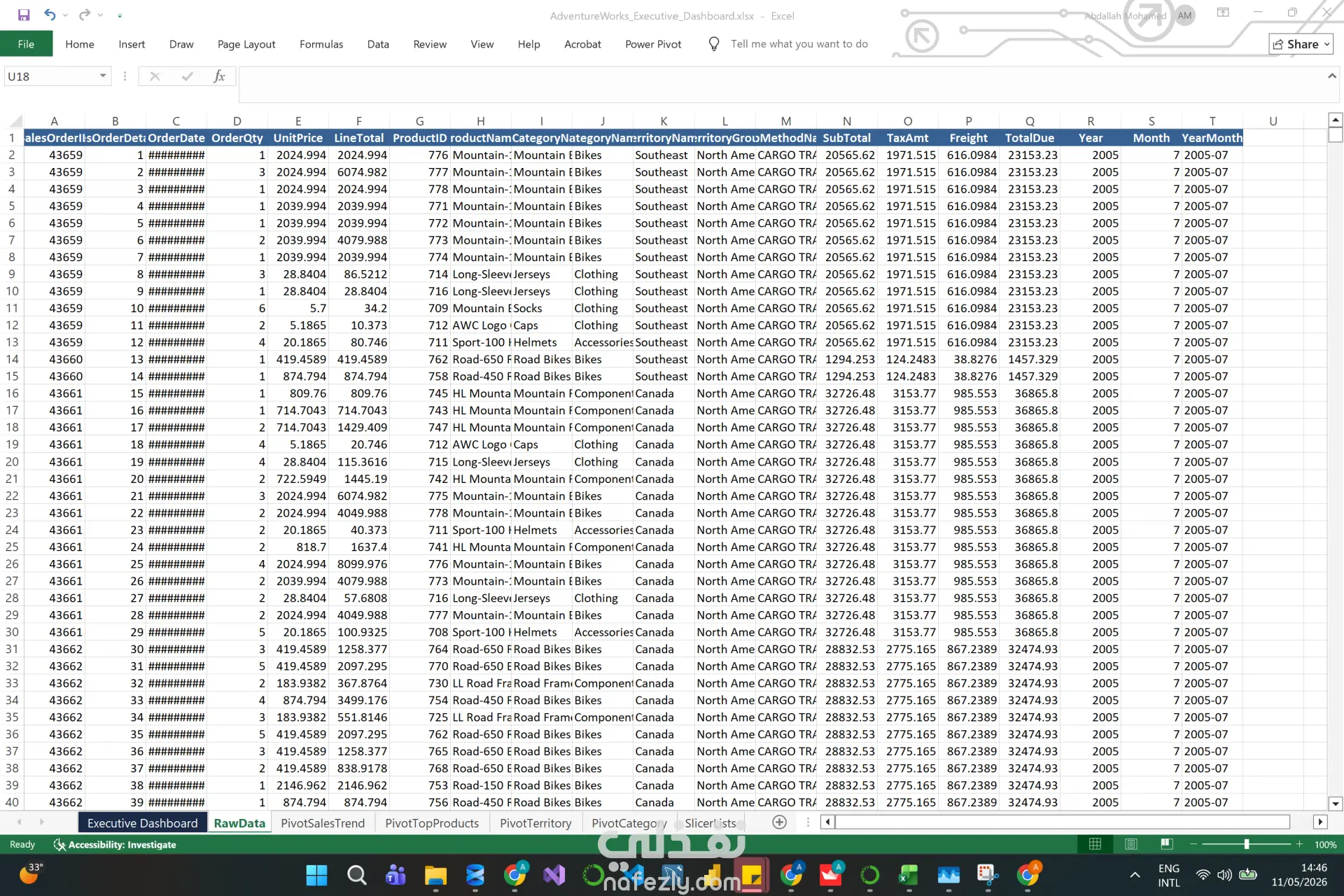The height and width of the screenshot is (896, 1344).
Task: Open the Windows Start menu
Action: coord(316,875)
